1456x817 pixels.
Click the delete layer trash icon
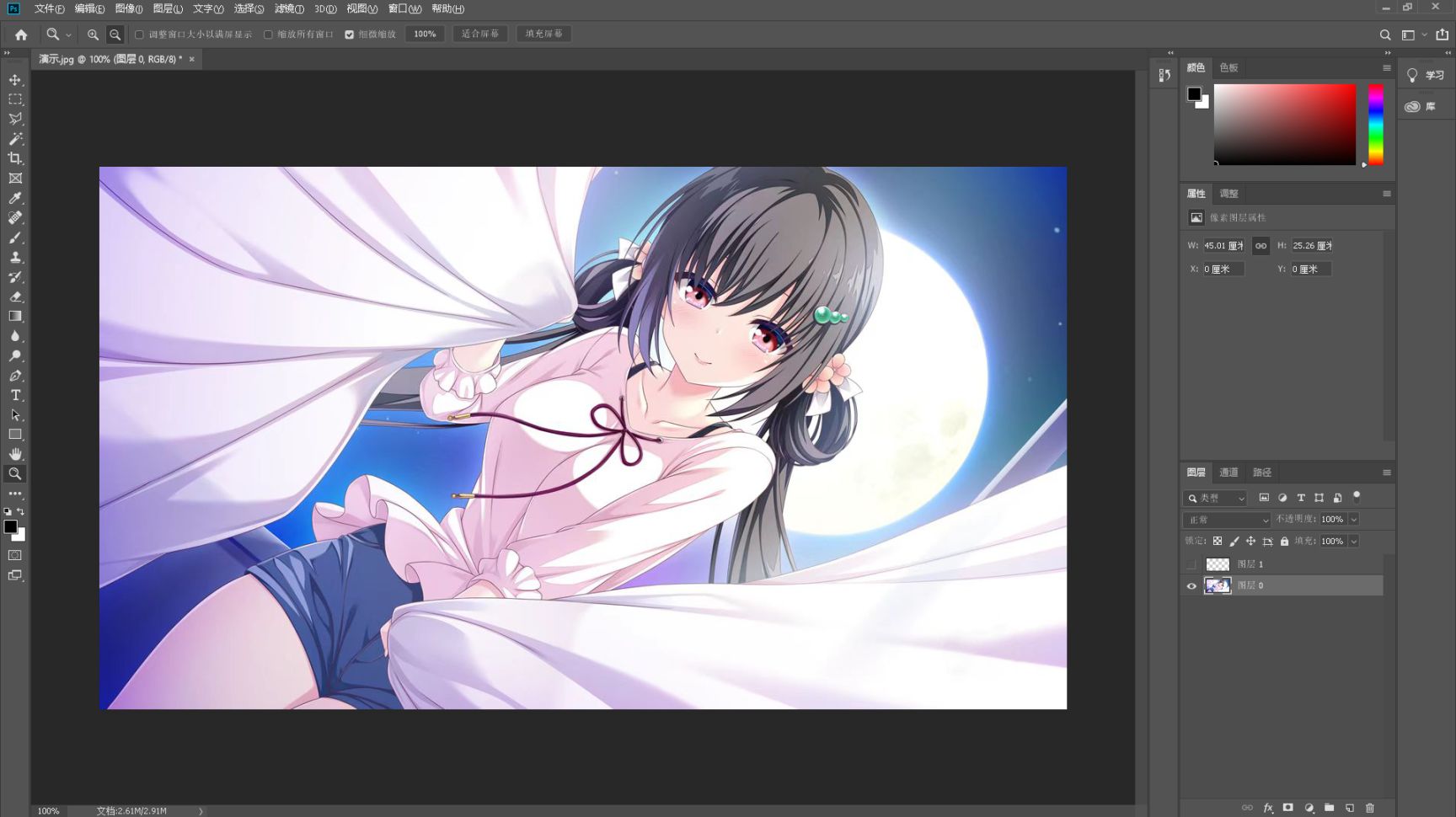click(x=1370, y=808)
